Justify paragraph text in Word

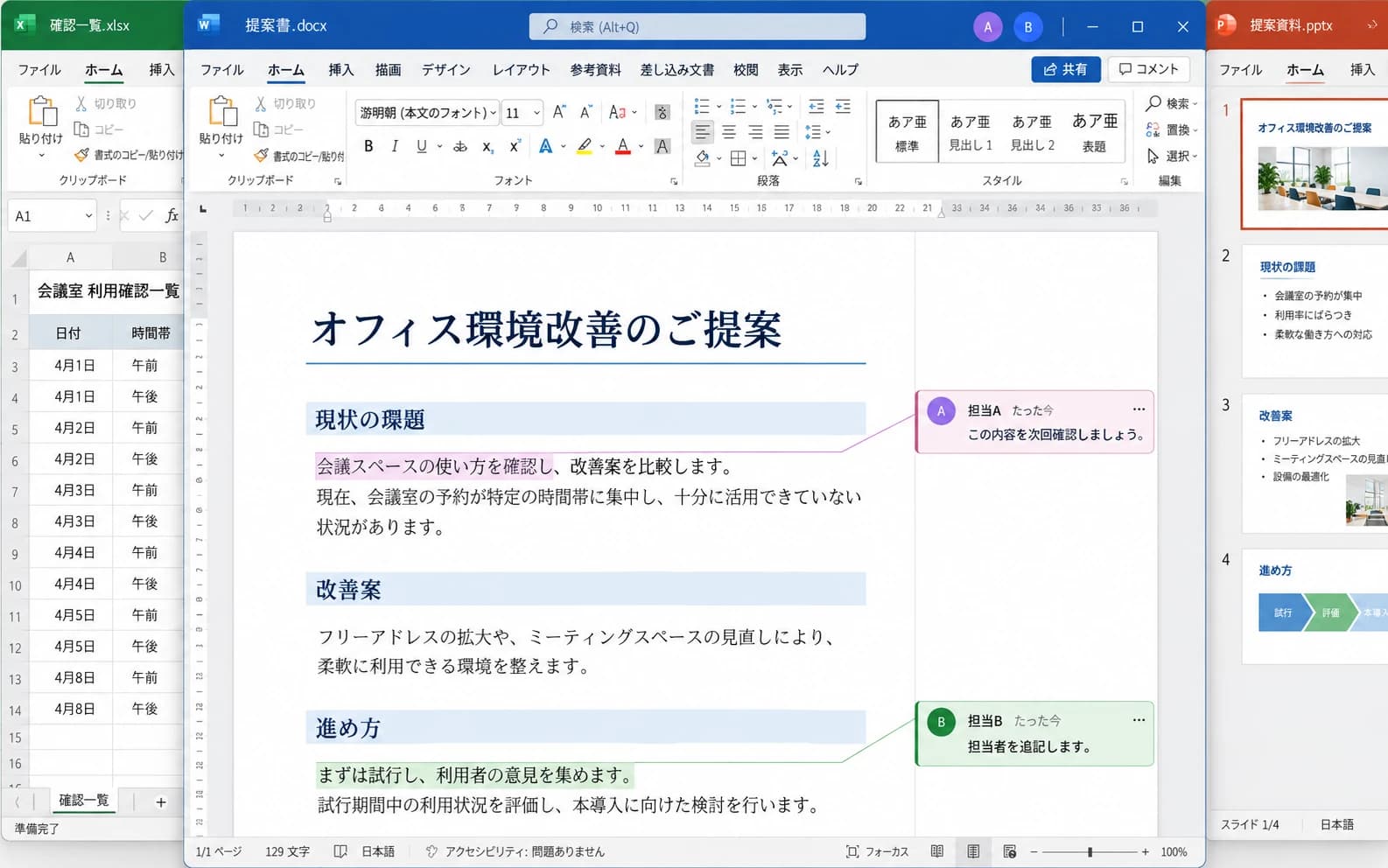(782, 132)
